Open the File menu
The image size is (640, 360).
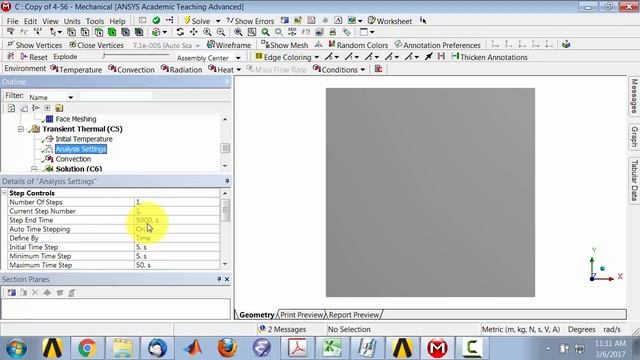click(x=12, y=21)
